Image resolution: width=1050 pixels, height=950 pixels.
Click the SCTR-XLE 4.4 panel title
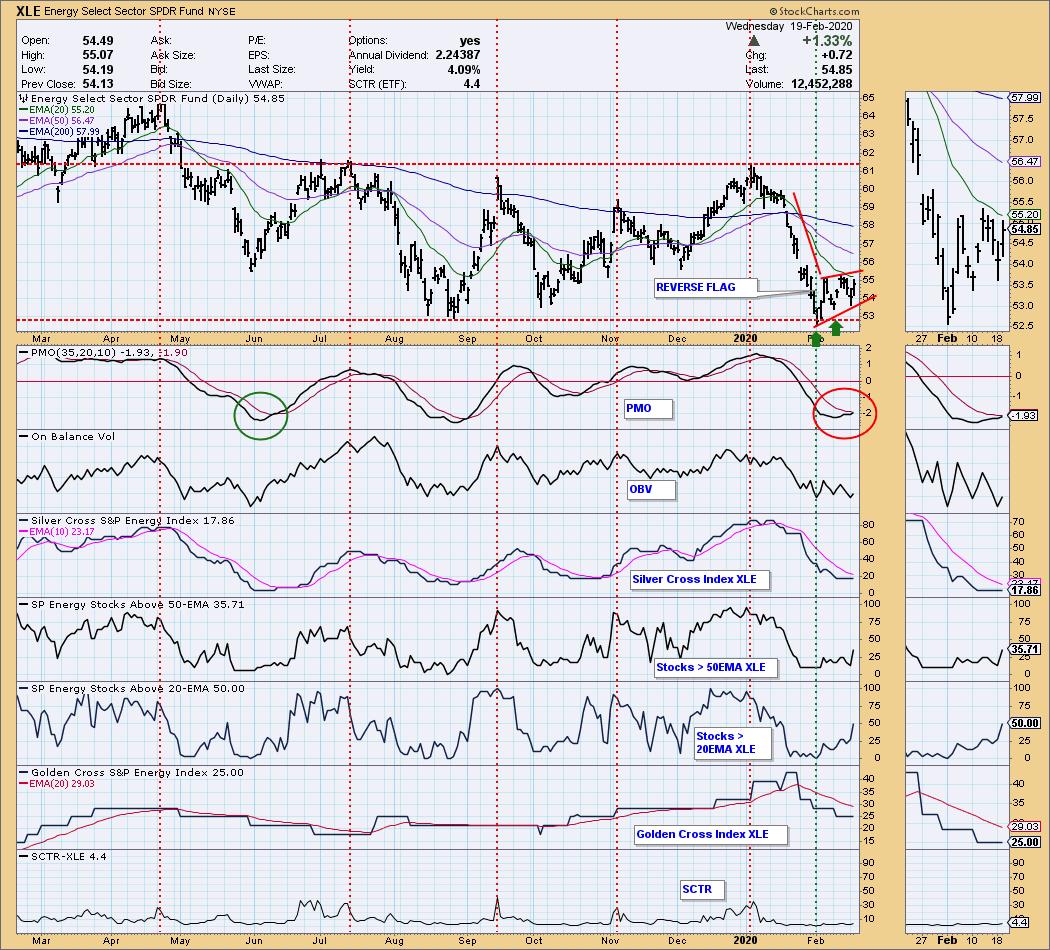64,856
